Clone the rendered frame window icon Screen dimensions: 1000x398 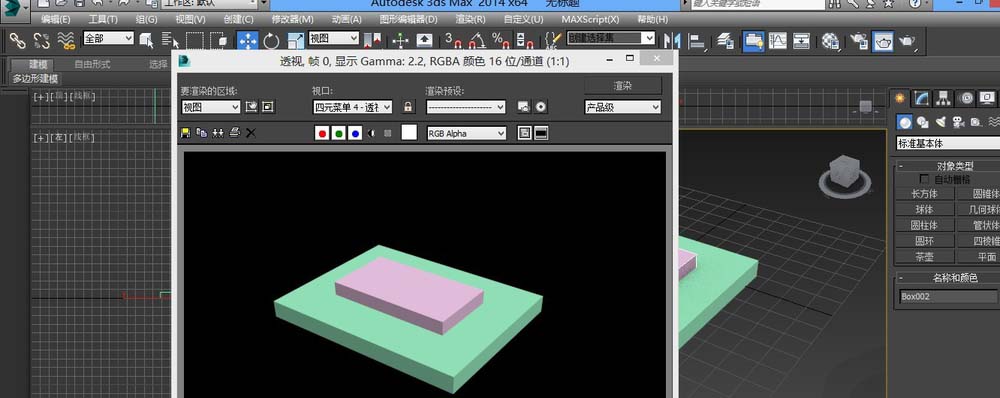pos(218,133)
